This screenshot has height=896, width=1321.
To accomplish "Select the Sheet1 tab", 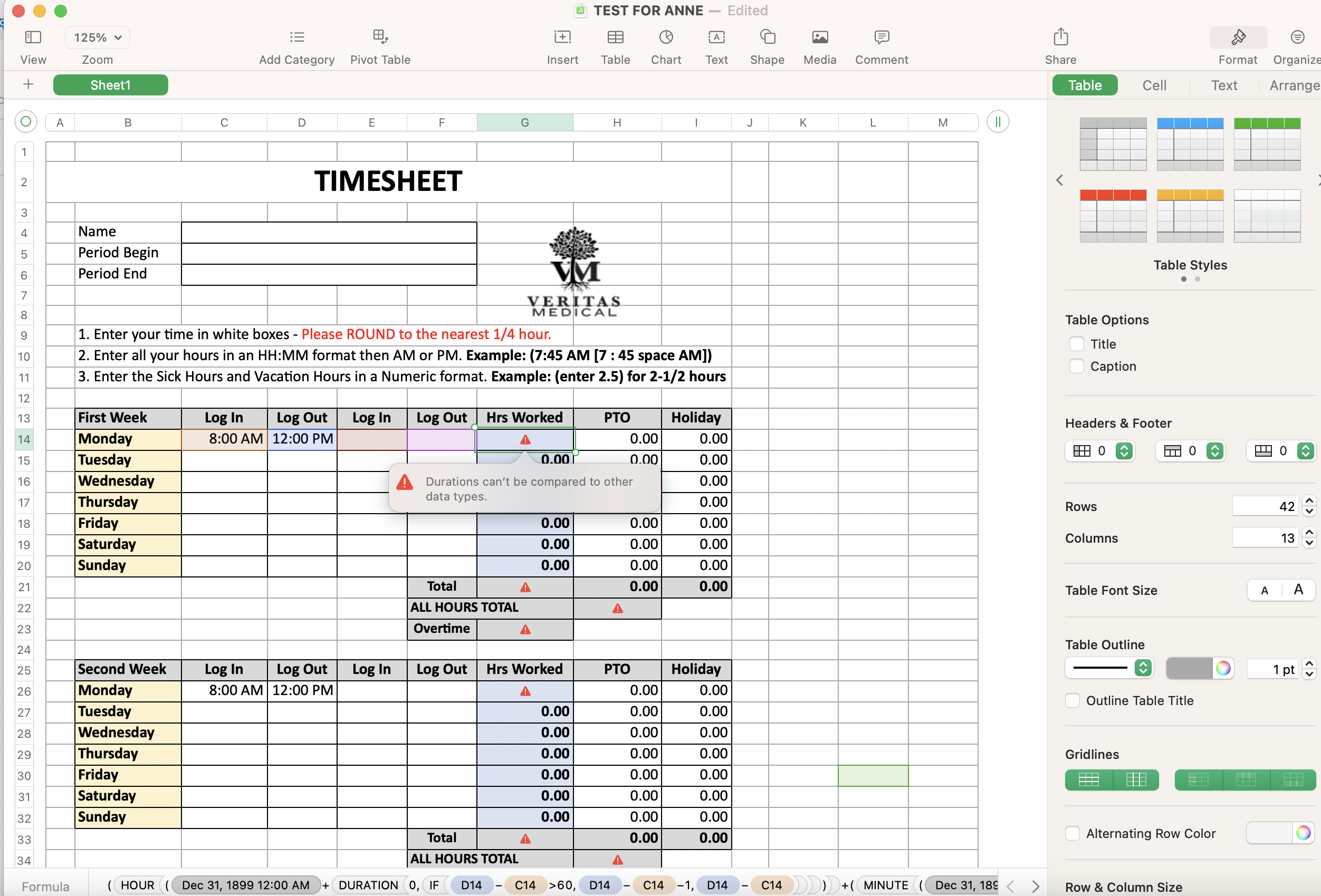I will click(110, 85).
